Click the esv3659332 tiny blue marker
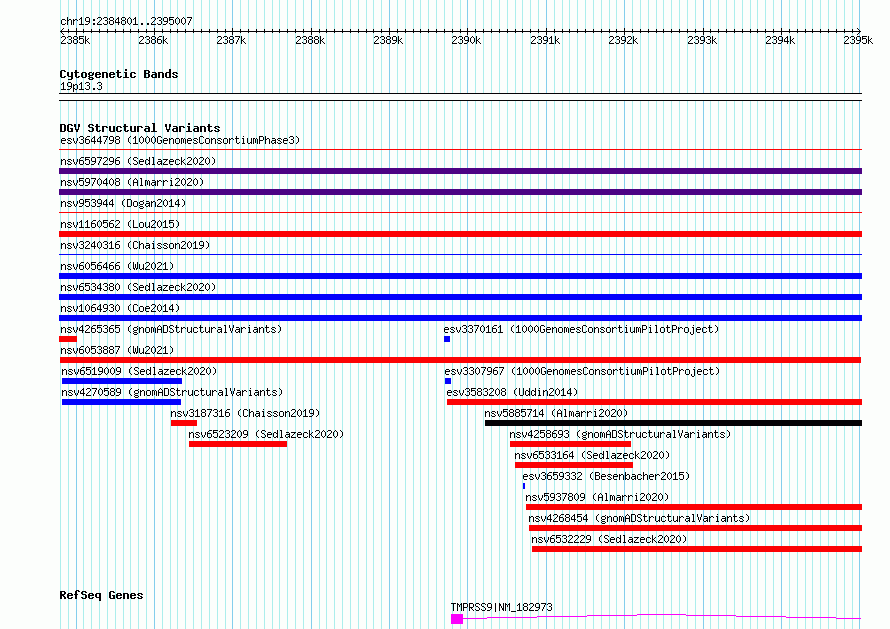This screenshot has height=629, width=890. point(524,486)
